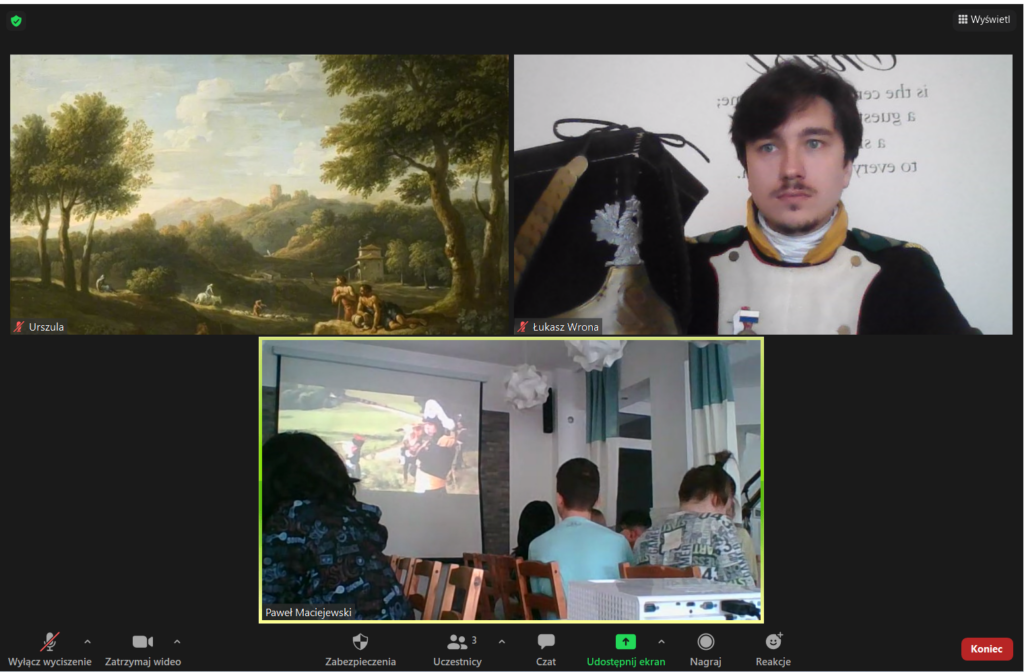Image resolution: width=1024 pixels, height=672 pixels.
Task: Click muted mic icon beside Łukasz Wrona
Action: (x=523, y=327)
